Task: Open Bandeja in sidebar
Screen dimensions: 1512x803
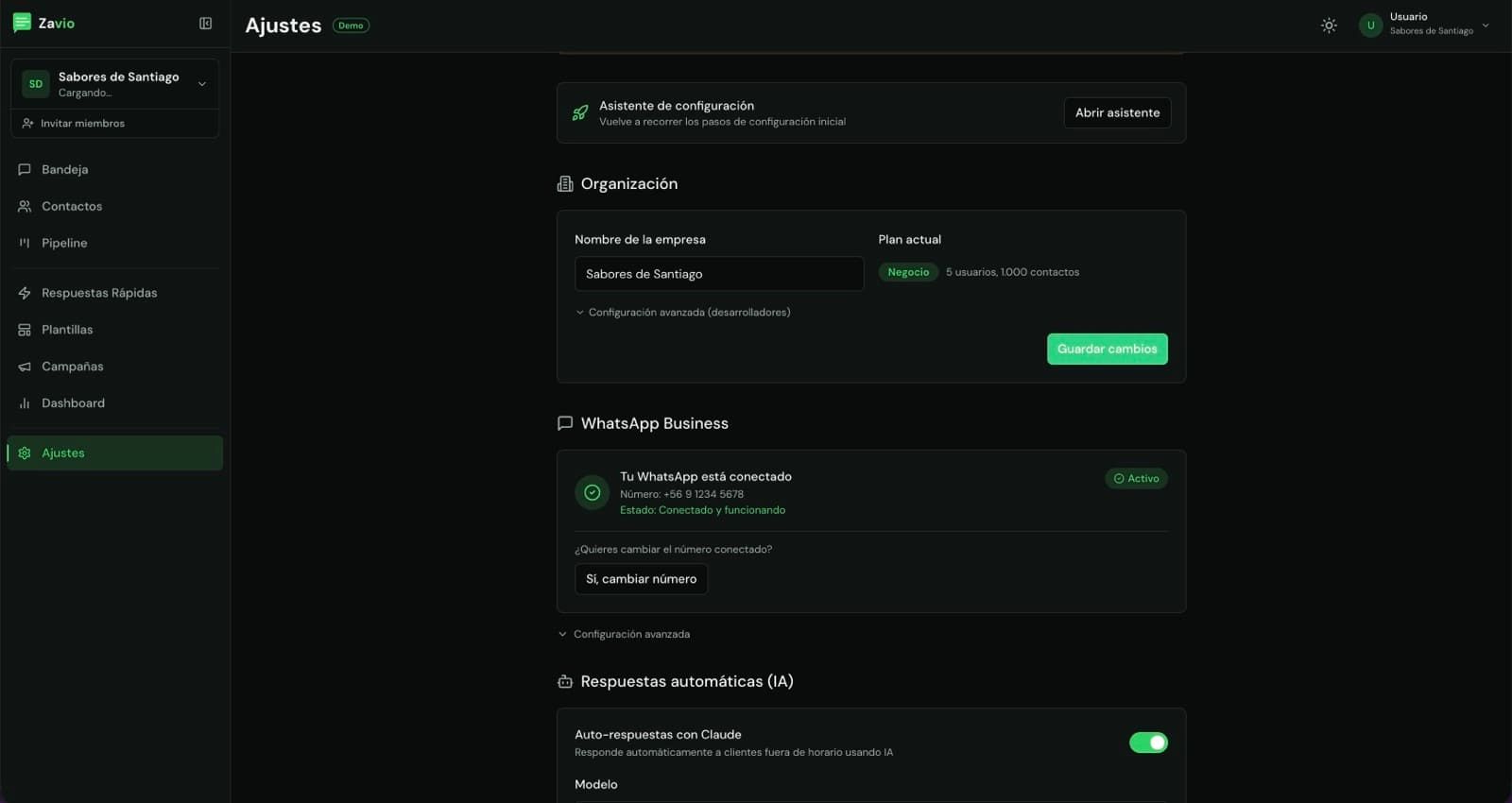Action: 114,170
